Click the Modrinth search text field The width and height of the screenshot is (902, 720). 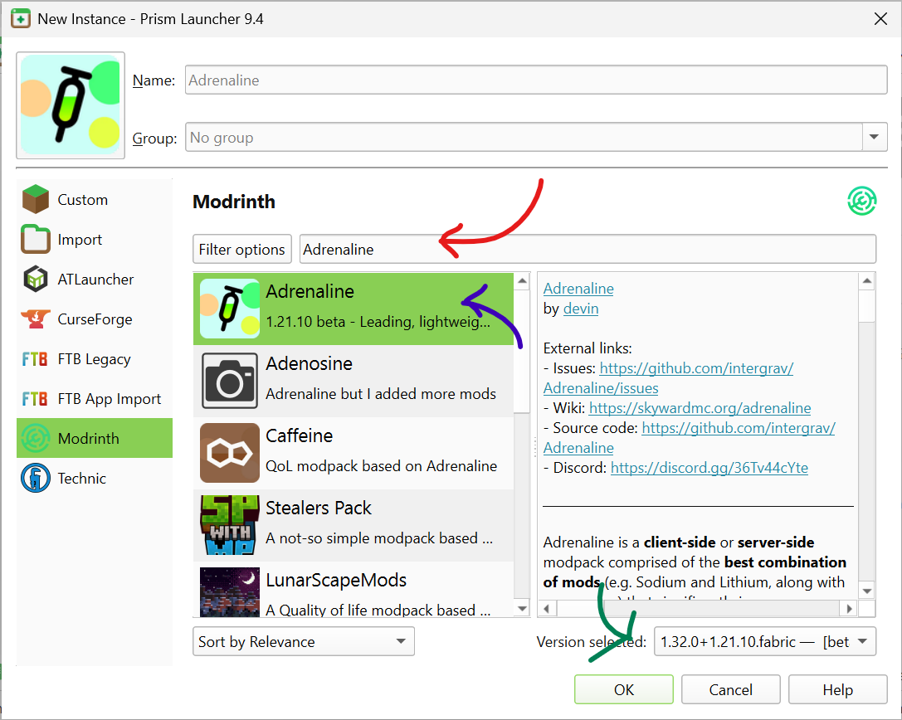pos(587,249)
